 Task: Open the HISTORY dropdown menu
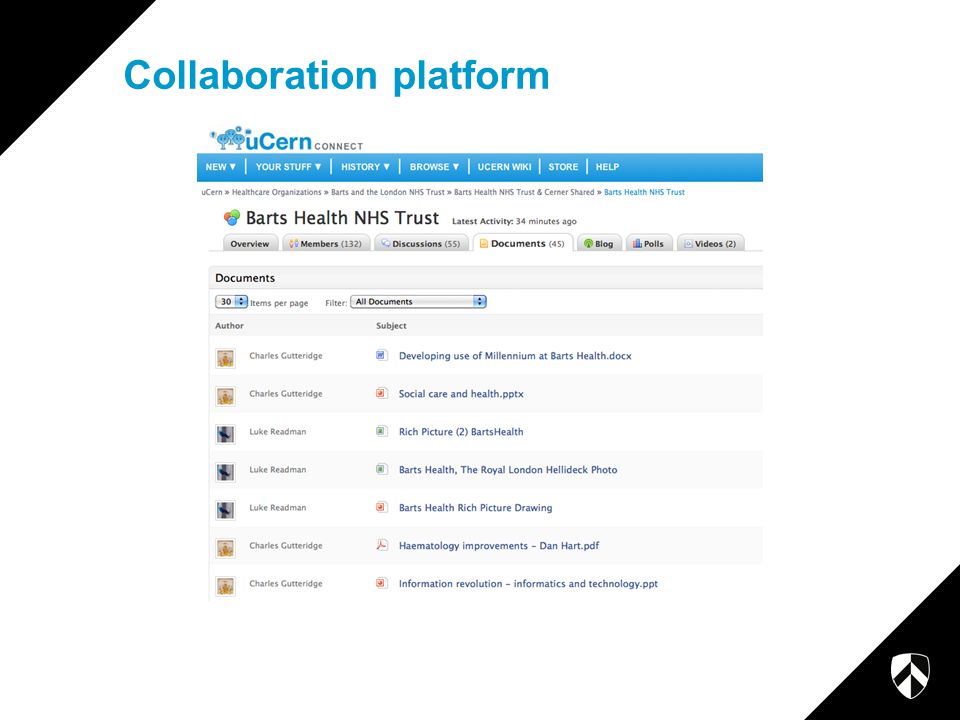point(366,167)
